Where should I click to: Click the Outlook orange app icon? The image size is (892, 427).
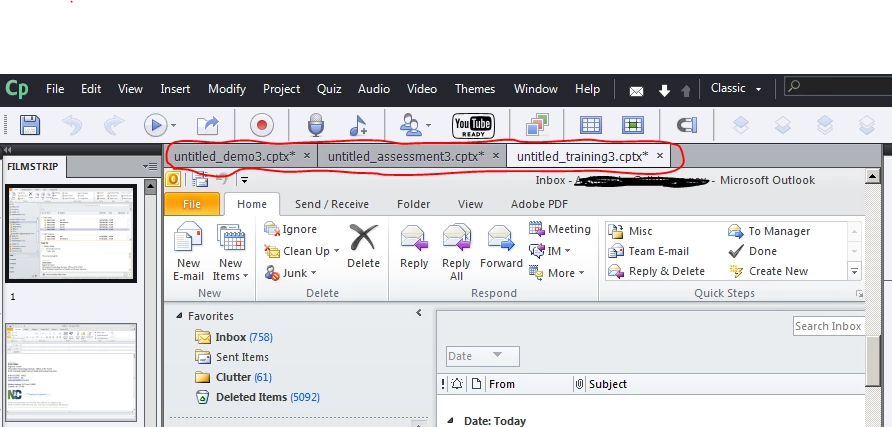pos(173,180)
